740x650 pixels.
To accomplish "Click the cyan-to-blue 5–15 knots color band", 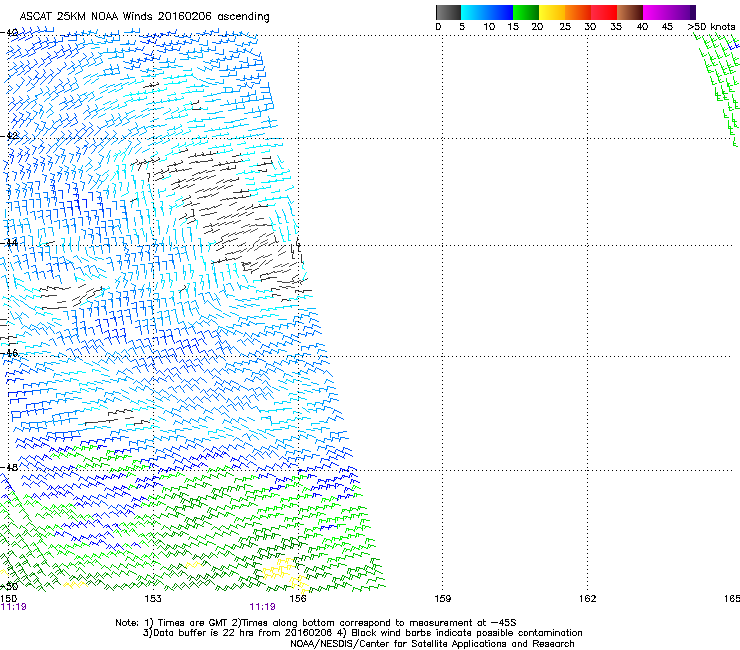I will pos(487,12).
